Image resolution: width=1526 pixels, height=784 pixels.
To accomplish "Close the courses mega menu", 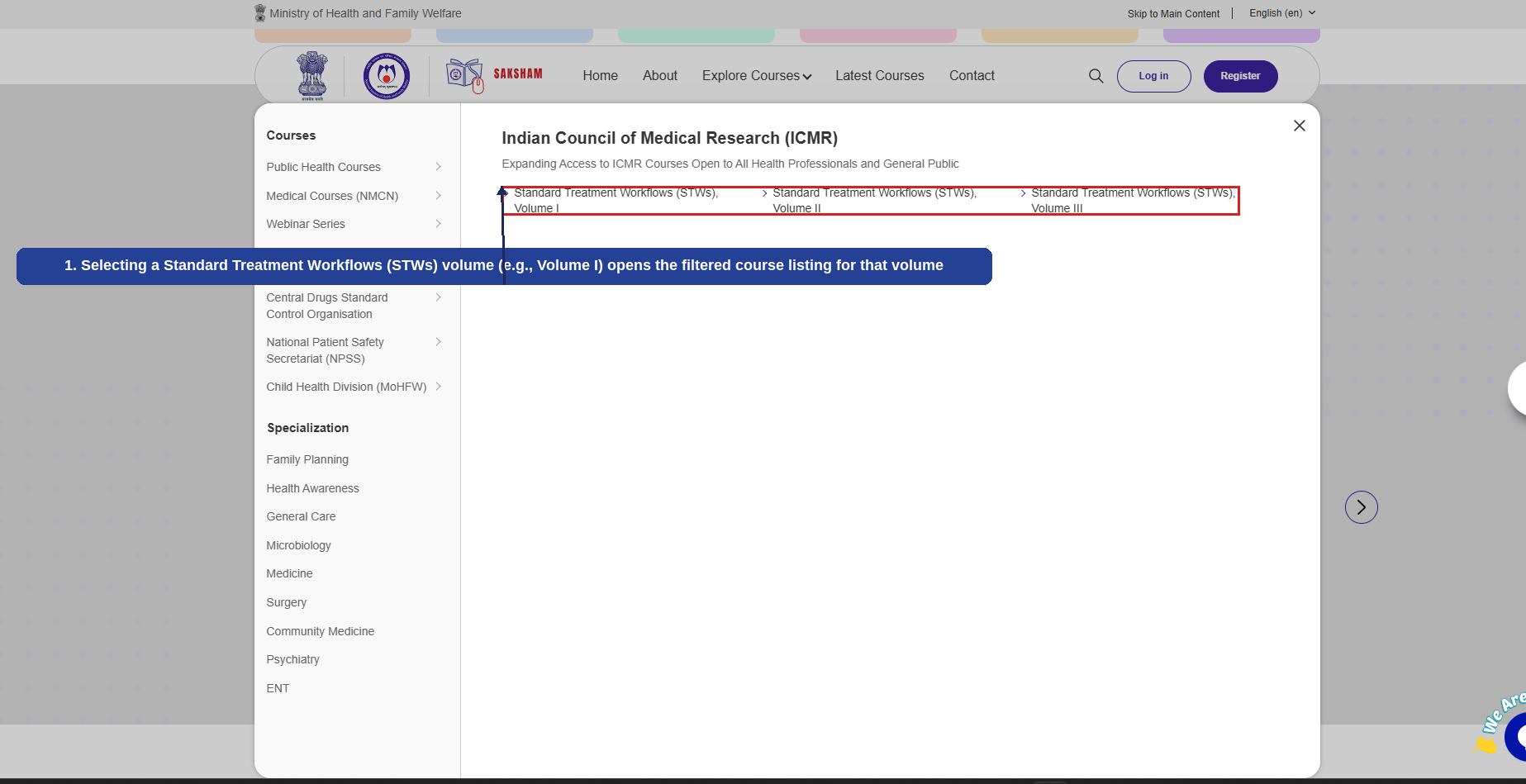I will pyautogui.click(x=1300, y=126).
